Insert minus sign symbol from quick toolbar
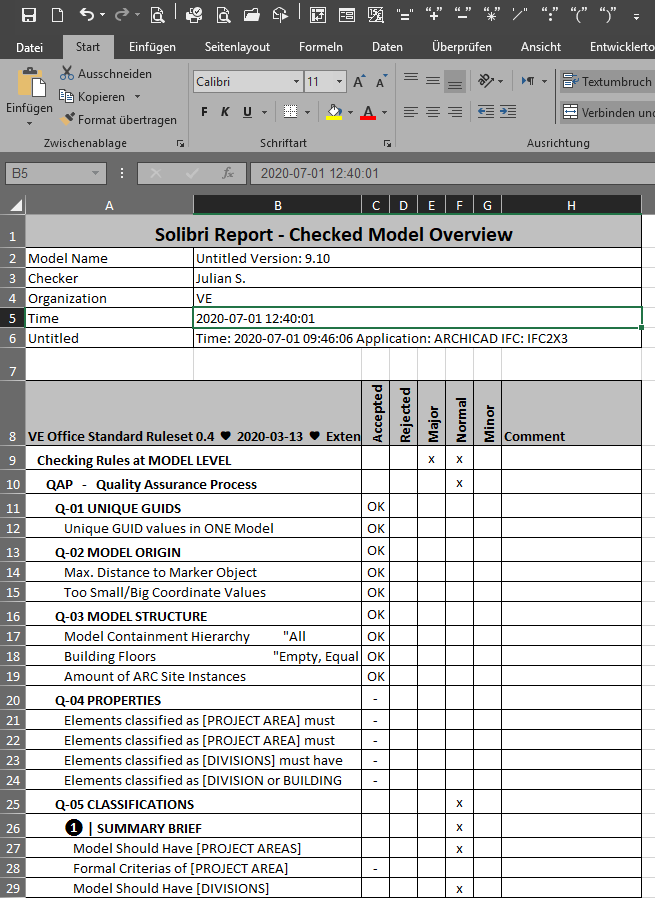The image size is (655, 898). 463,15
